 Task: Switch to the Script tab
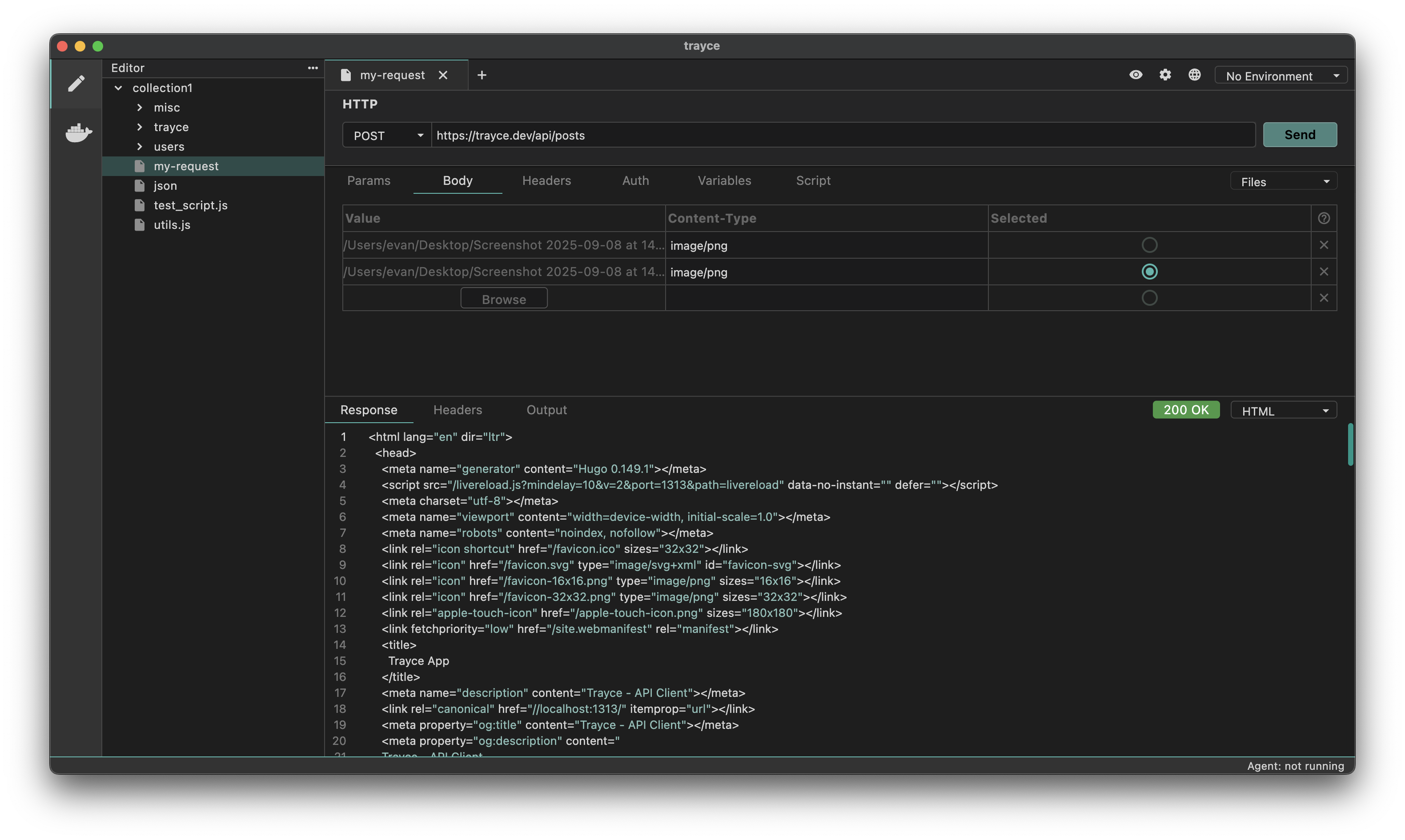(813, 180)
